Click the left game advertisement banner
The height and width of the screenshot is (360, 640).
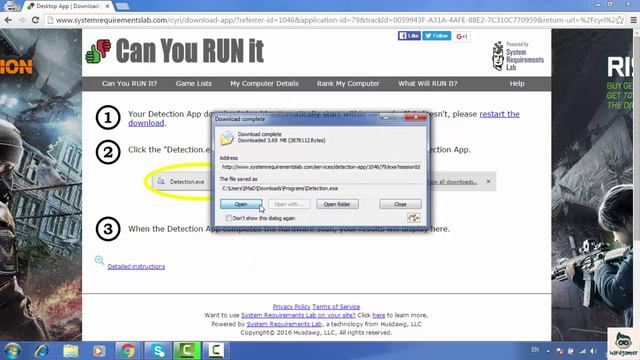click(x=41, y=184)
